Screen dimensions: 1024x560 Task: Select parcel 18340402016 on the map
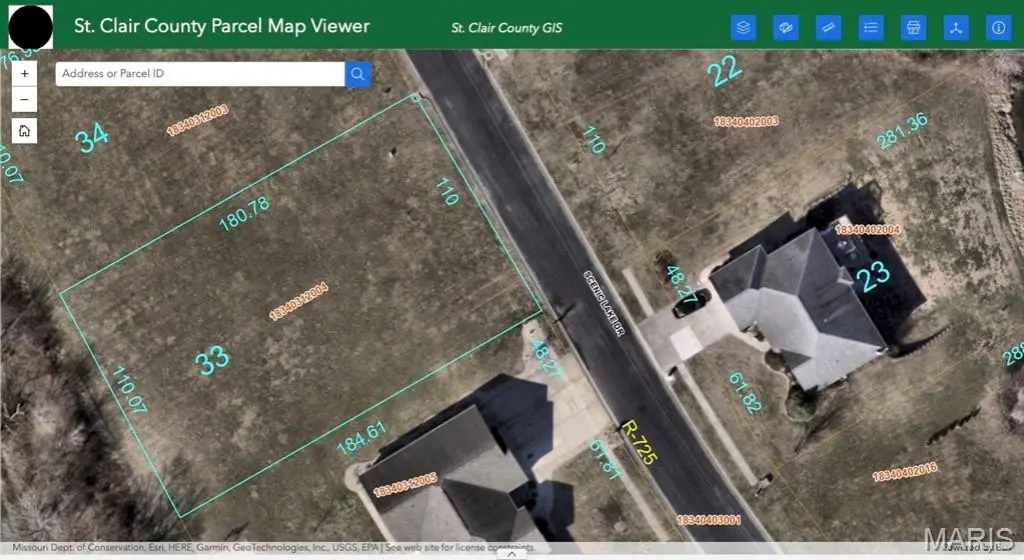tap(905, 472)
